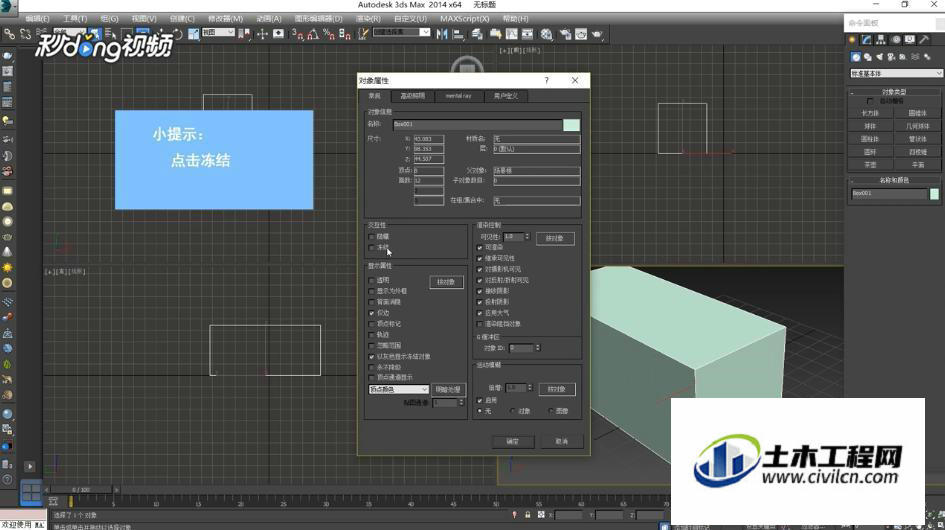Select Lights category icon in Create panel

pos(879,57)
